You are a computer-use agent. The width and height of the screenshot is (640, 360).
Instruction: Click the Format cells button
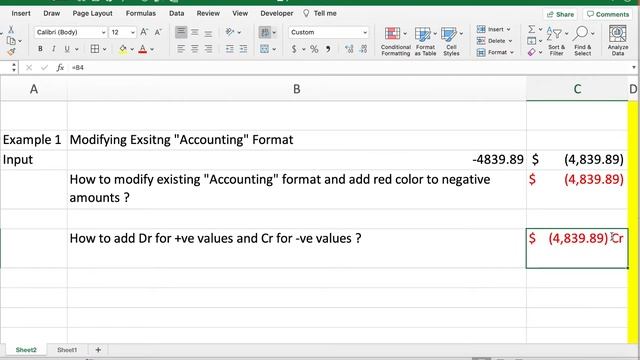click(x=495, y=52)
